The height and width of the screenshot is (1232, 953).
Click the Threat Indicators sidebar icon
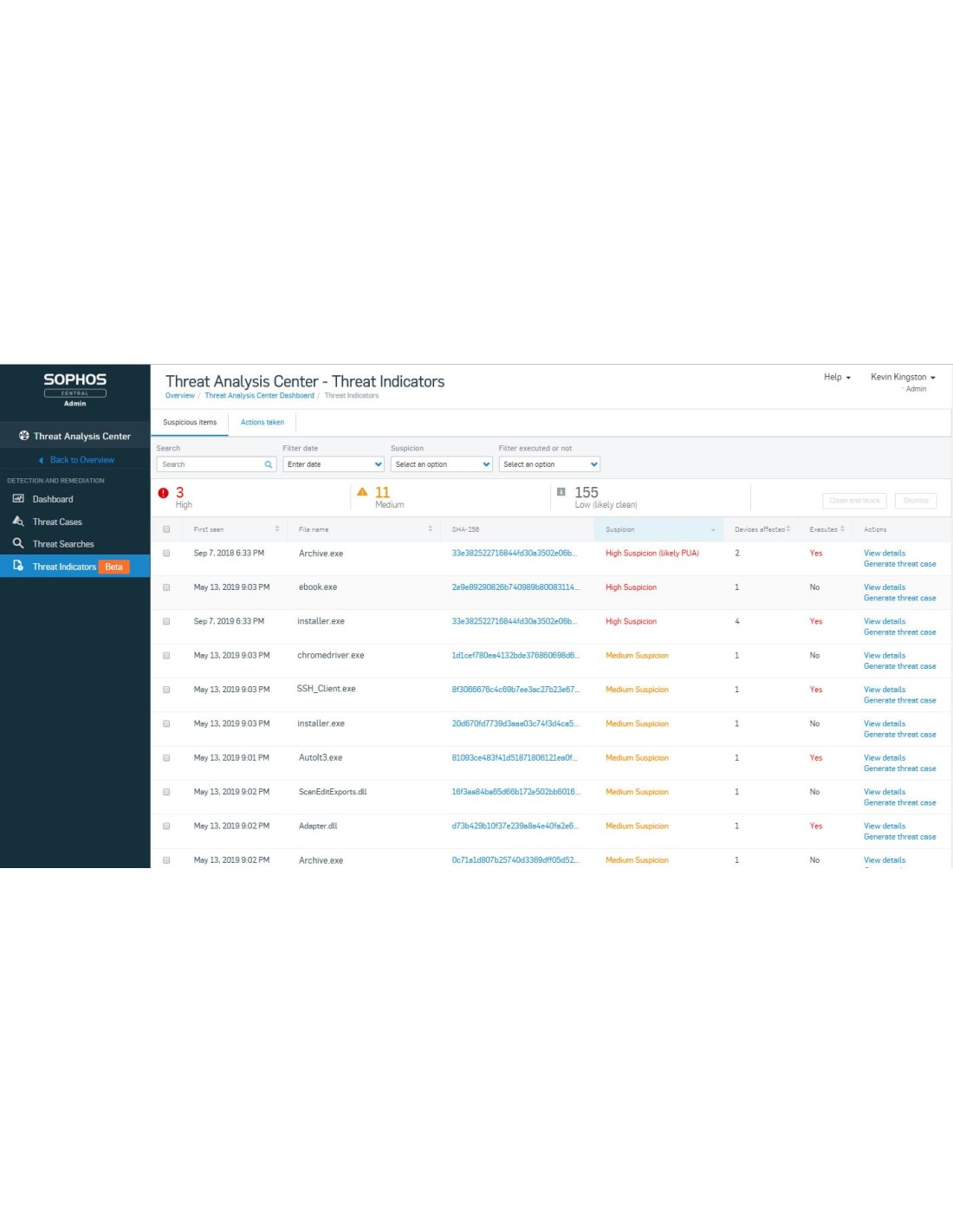click(x=18, y=567)
